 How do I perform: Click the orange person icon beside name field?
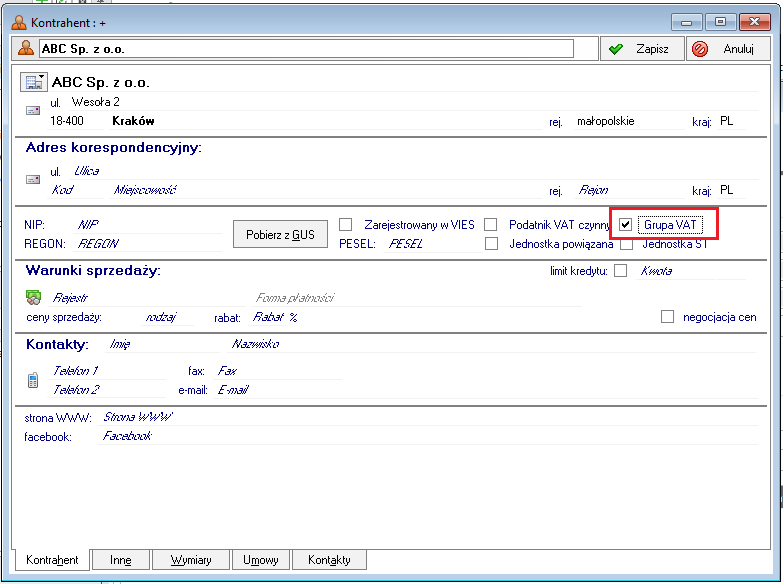[x=26, y=48]
